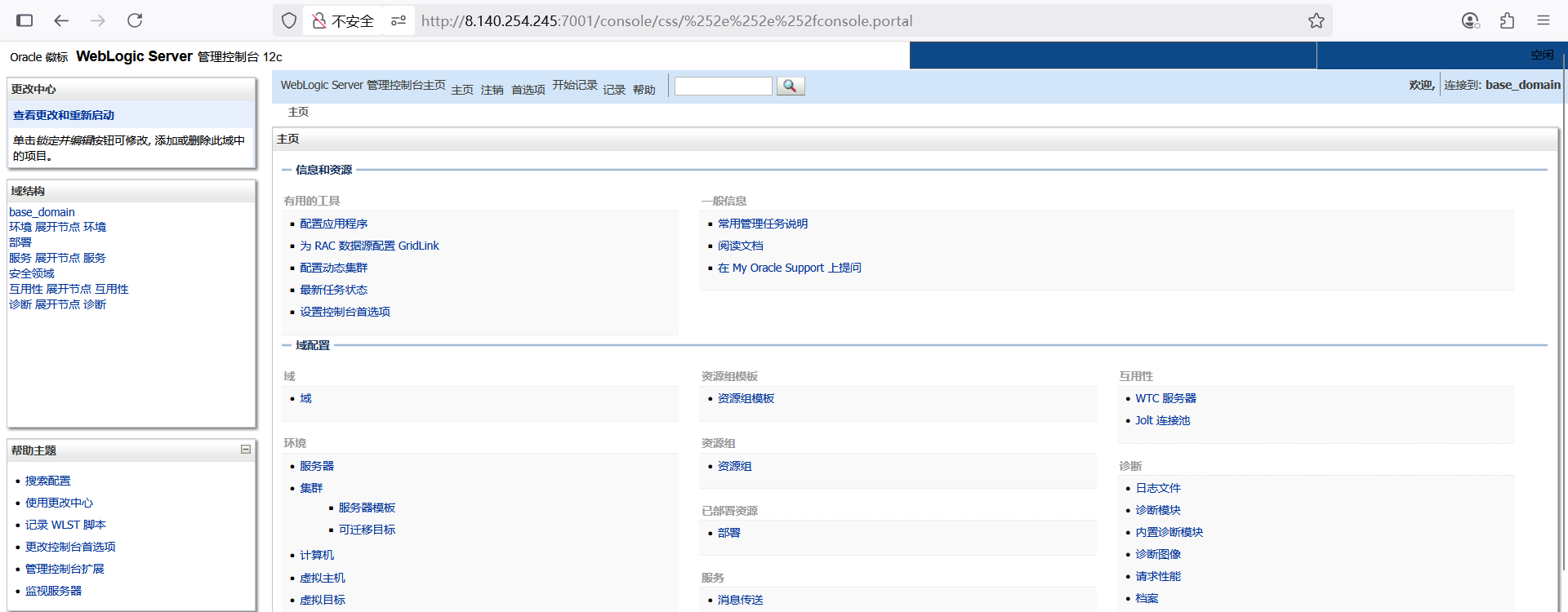Open 搜索配置 help topic
This screenshot has height=612, width=1568.
[48, 481]
